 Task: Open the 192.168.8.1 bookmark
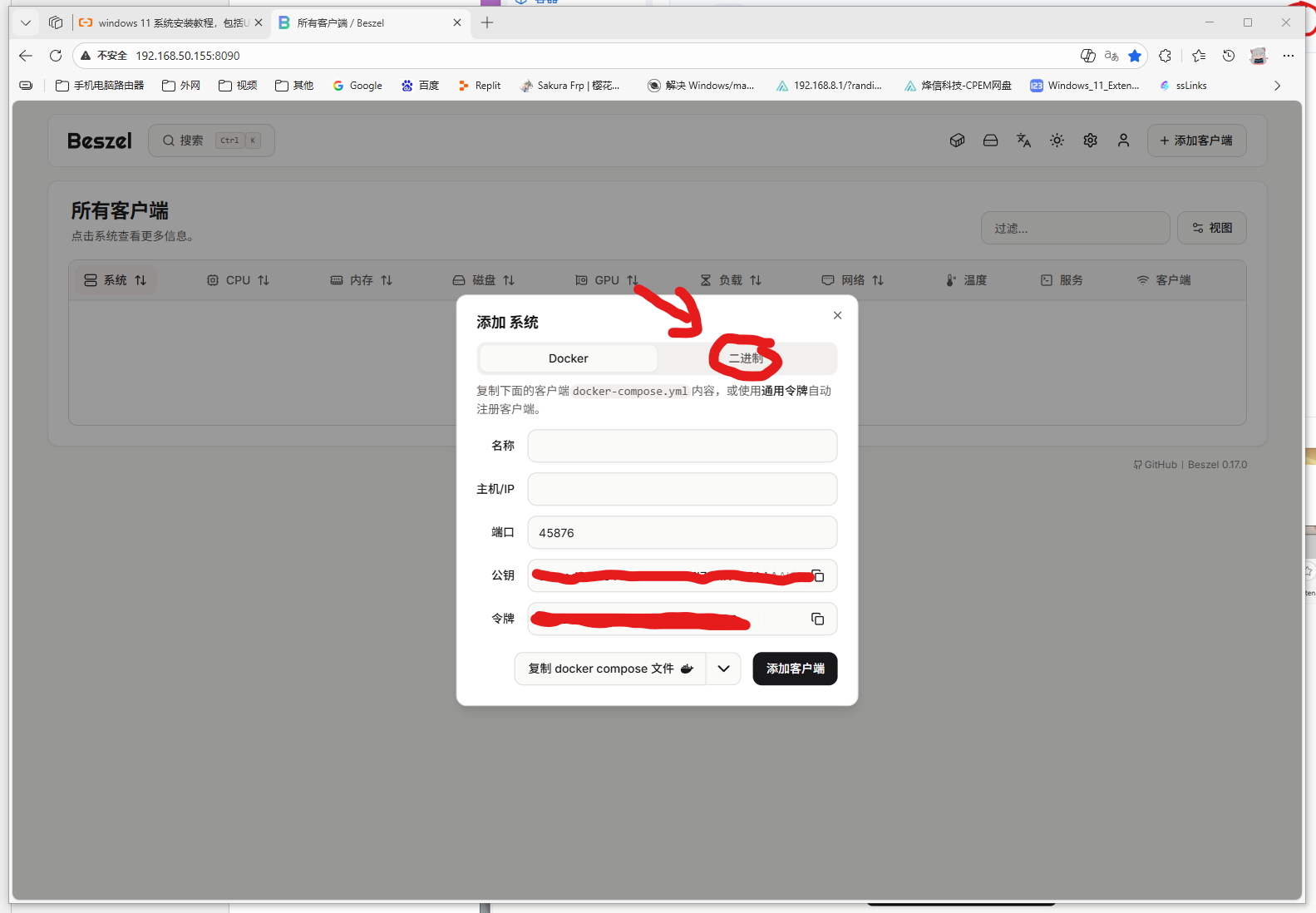pyautogui.click(x=829, y=86)
